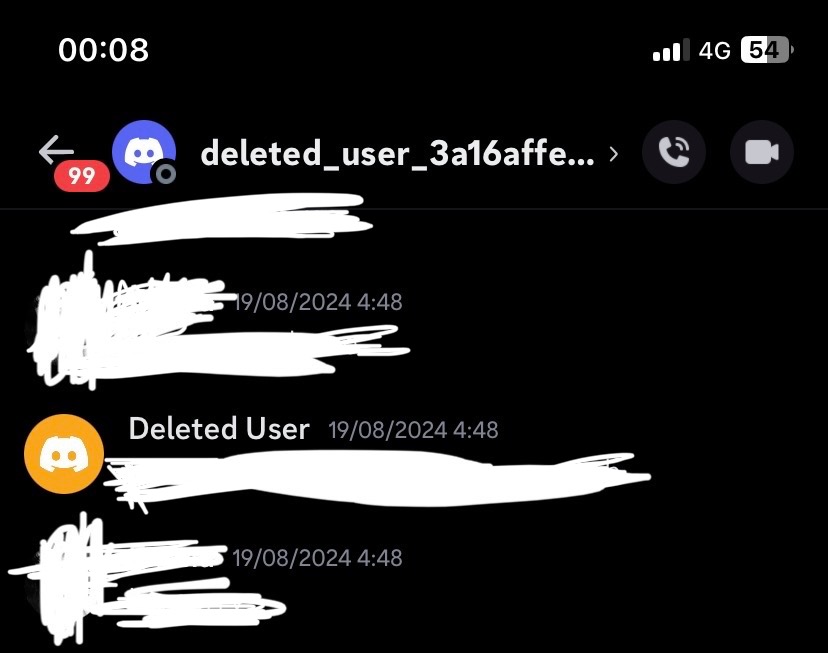Start a video call

761,152
